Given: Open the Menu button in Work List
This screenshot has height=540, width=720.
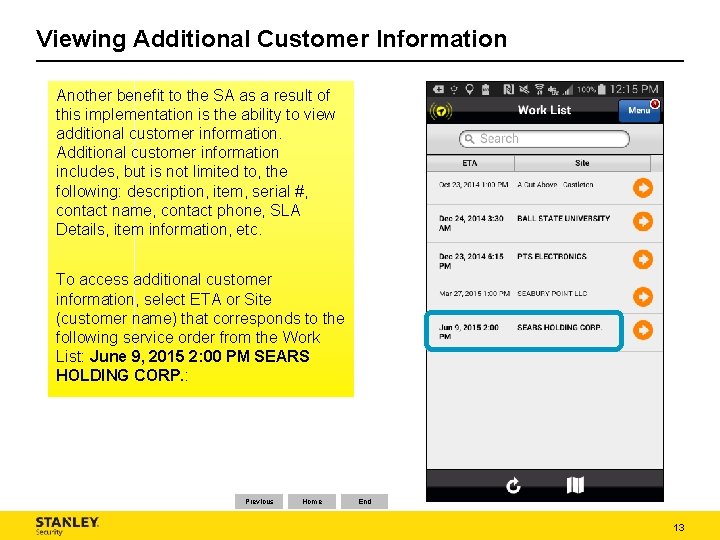Looking at the screenshot, I should (639, 111).
